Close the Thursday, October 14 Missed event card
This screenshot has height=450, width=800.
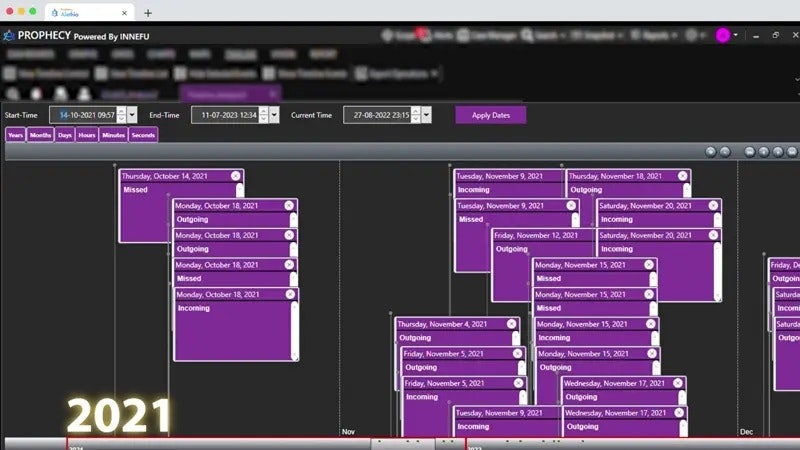click(x=235, y=176)
